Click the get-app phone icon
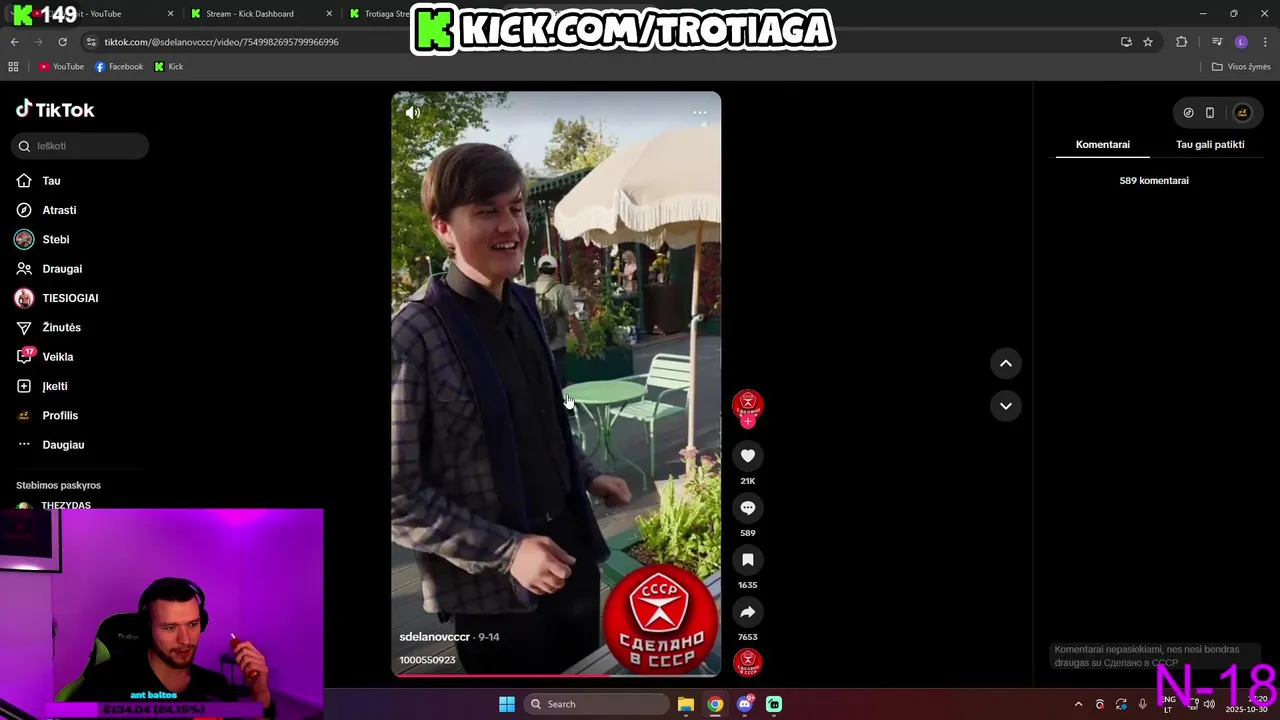The height and width of the screenshot is (720, 1280). pos(1209,113)
